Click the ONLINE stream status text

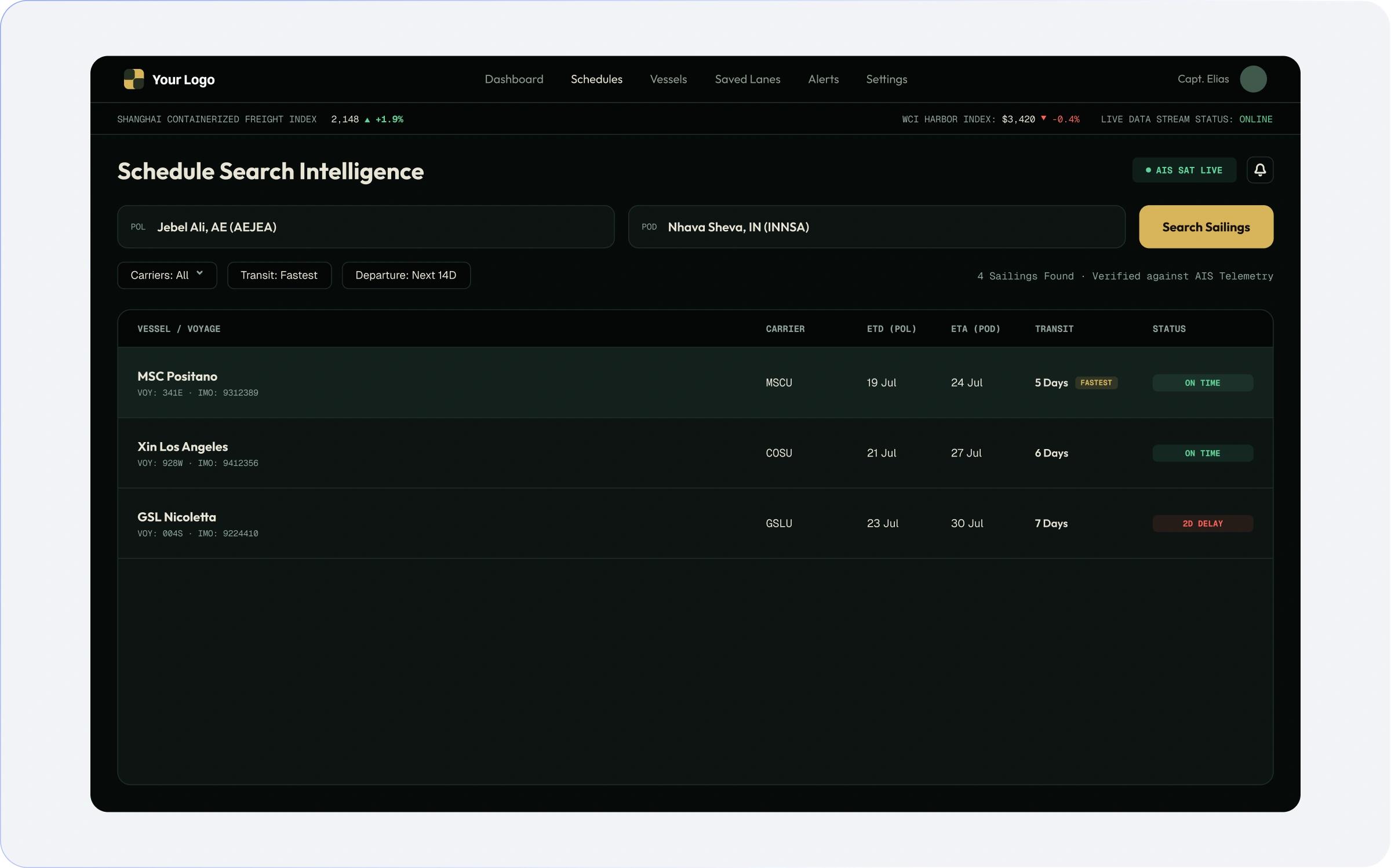coord(1256,119)
